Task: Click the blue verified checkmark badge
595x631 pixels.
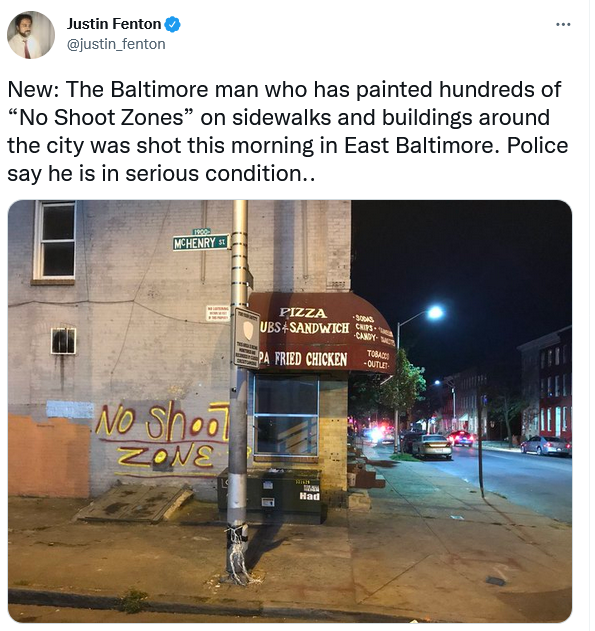Action: (x=173, y=25)
